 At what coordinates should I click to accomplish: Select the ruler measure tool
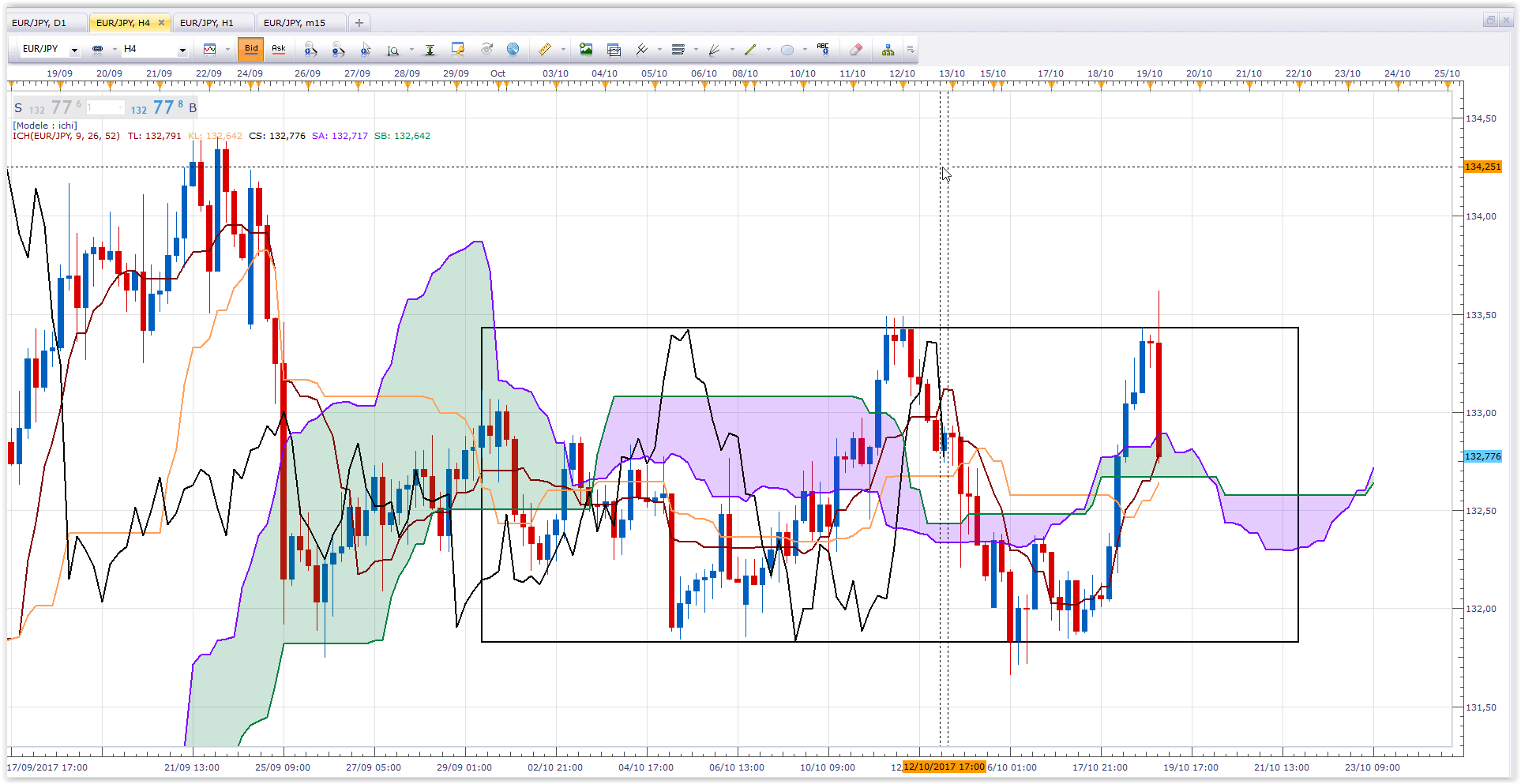(545, 49)
